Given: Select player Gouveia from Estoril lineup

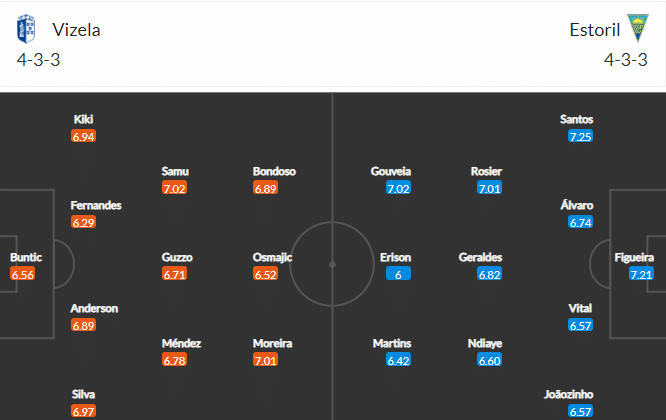Looking at the screenshot, I should [x=391, y=171].
